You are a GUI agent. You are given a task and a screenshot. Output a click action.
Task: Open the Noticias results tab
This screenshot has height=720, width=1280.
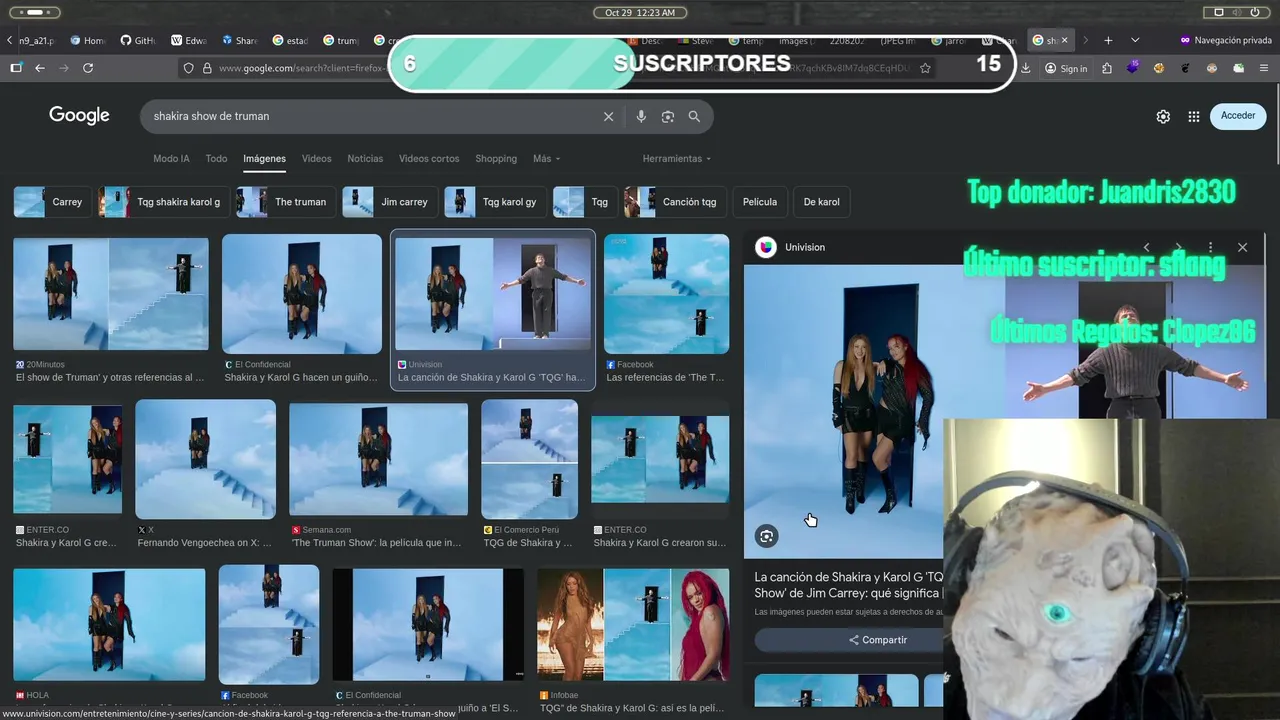click(365, 158)
